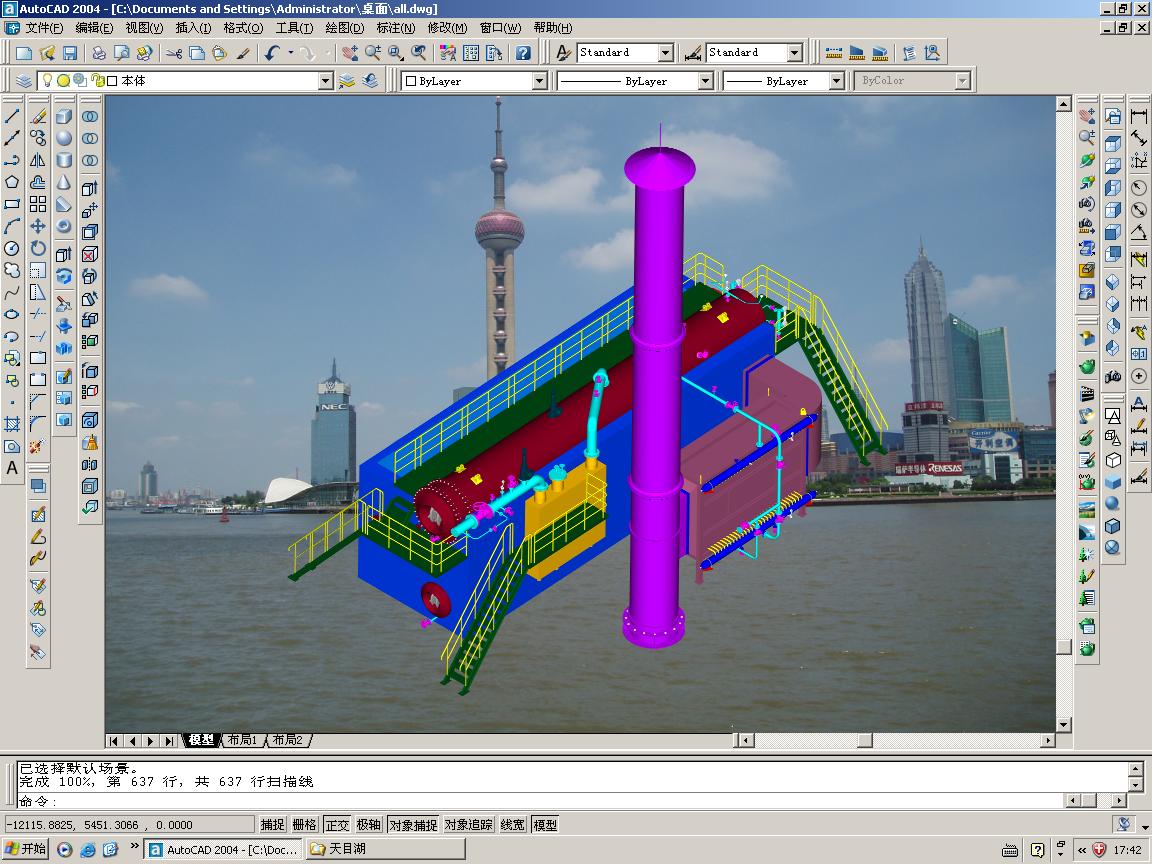This screenshot has height=864, width=1152.
Task: Toggle 极轴 polar tracking
Action: [x=369, y=825]
